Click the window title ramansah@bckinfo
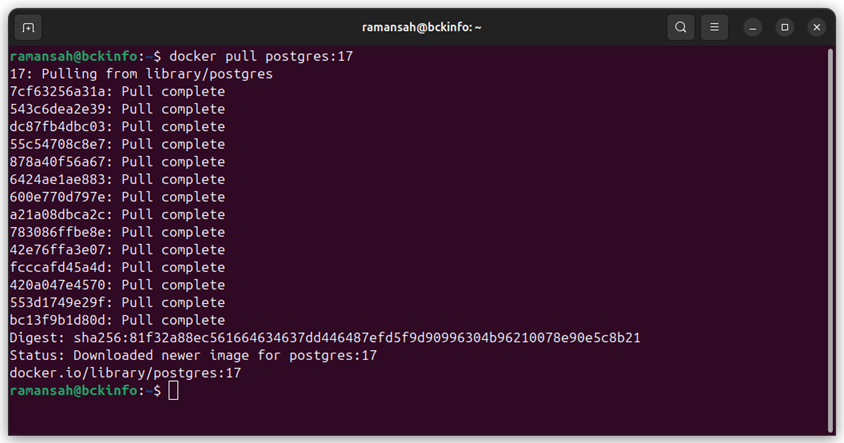 tap(421, 27)
